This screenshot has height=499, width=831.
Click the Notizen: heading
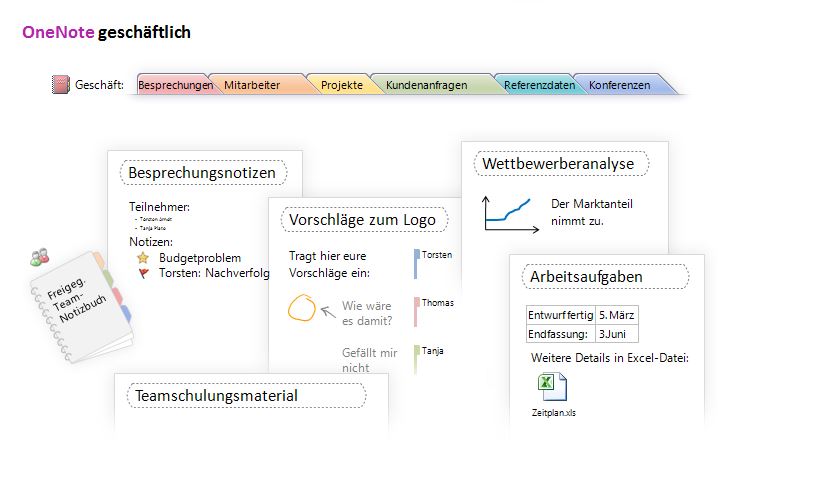point(151,242)
